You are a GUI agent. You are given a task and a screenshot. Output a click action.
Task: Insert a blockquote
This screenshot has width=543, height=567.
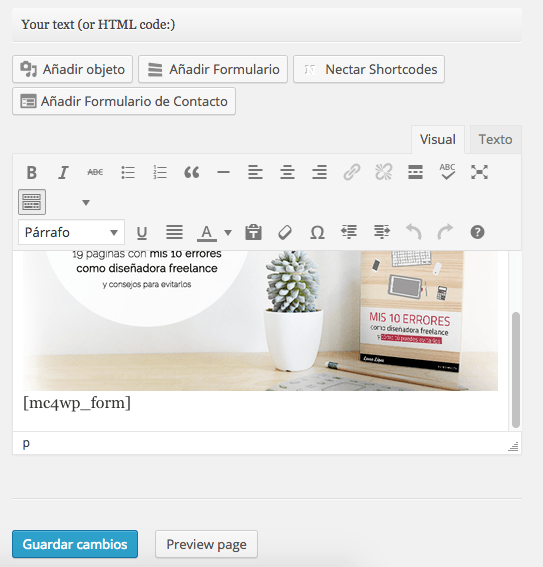[x=192, y=172]
